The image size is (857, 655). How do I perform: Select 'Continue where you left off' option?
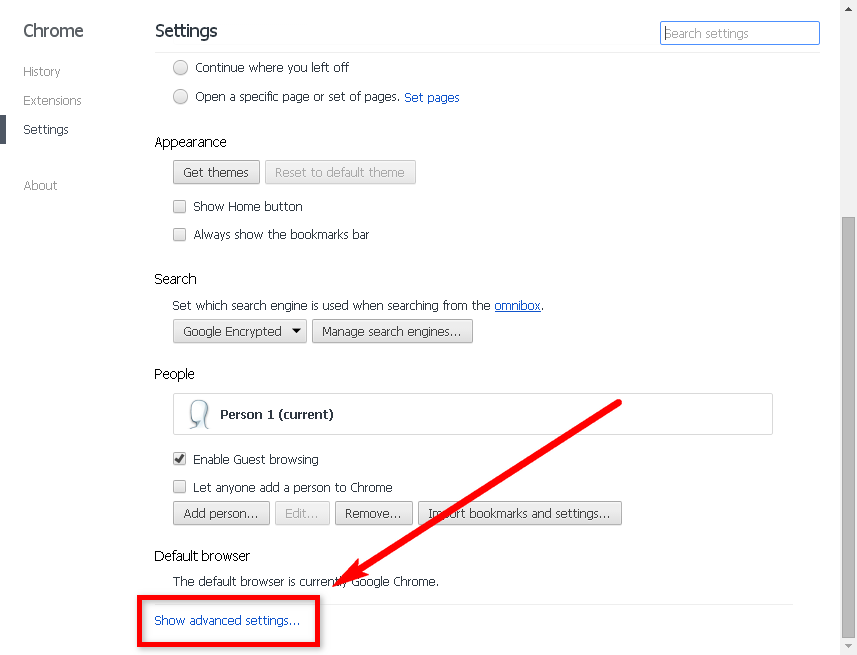click(x=180, y=68)
